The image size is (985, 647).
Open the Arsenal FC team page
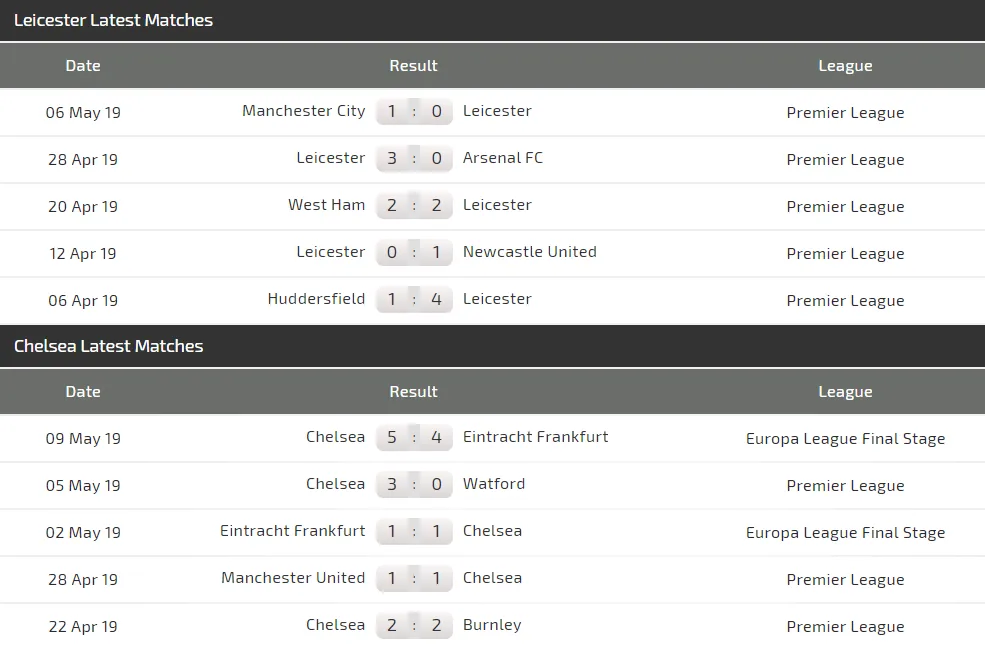pyautogui.click(x=502, y=157)
